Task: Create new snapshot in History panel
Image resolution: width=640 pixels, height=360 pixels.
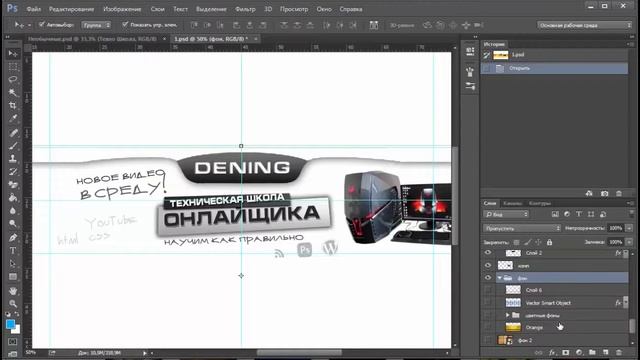Action: pos(604,193)
